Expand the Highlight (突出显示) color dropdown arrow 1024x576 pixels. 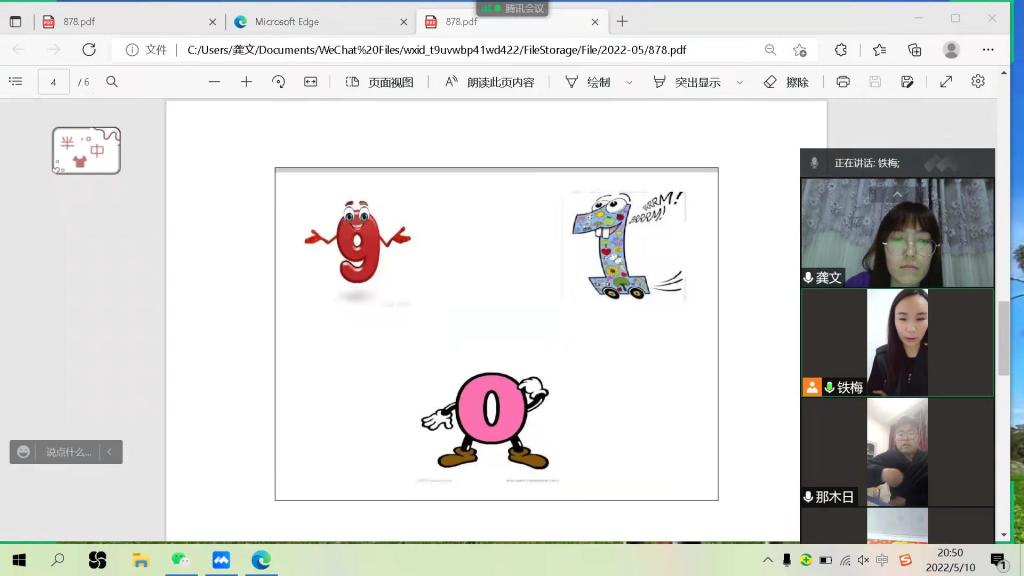[740, 82]
